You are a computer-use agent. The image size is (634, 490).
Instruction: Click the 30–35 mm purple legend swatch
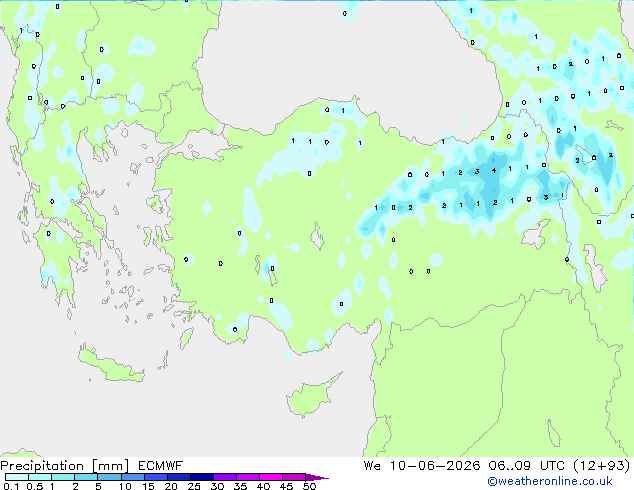click(224, 477)
